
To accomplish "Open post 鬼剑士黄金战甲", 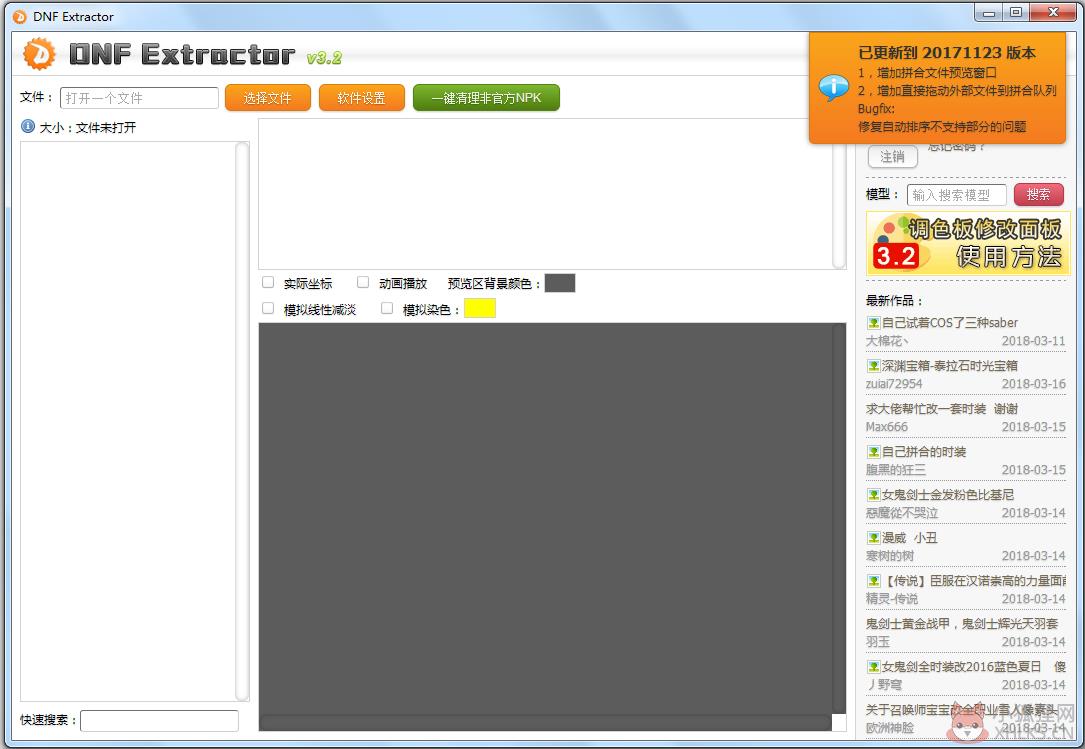I will pos(962,623).
